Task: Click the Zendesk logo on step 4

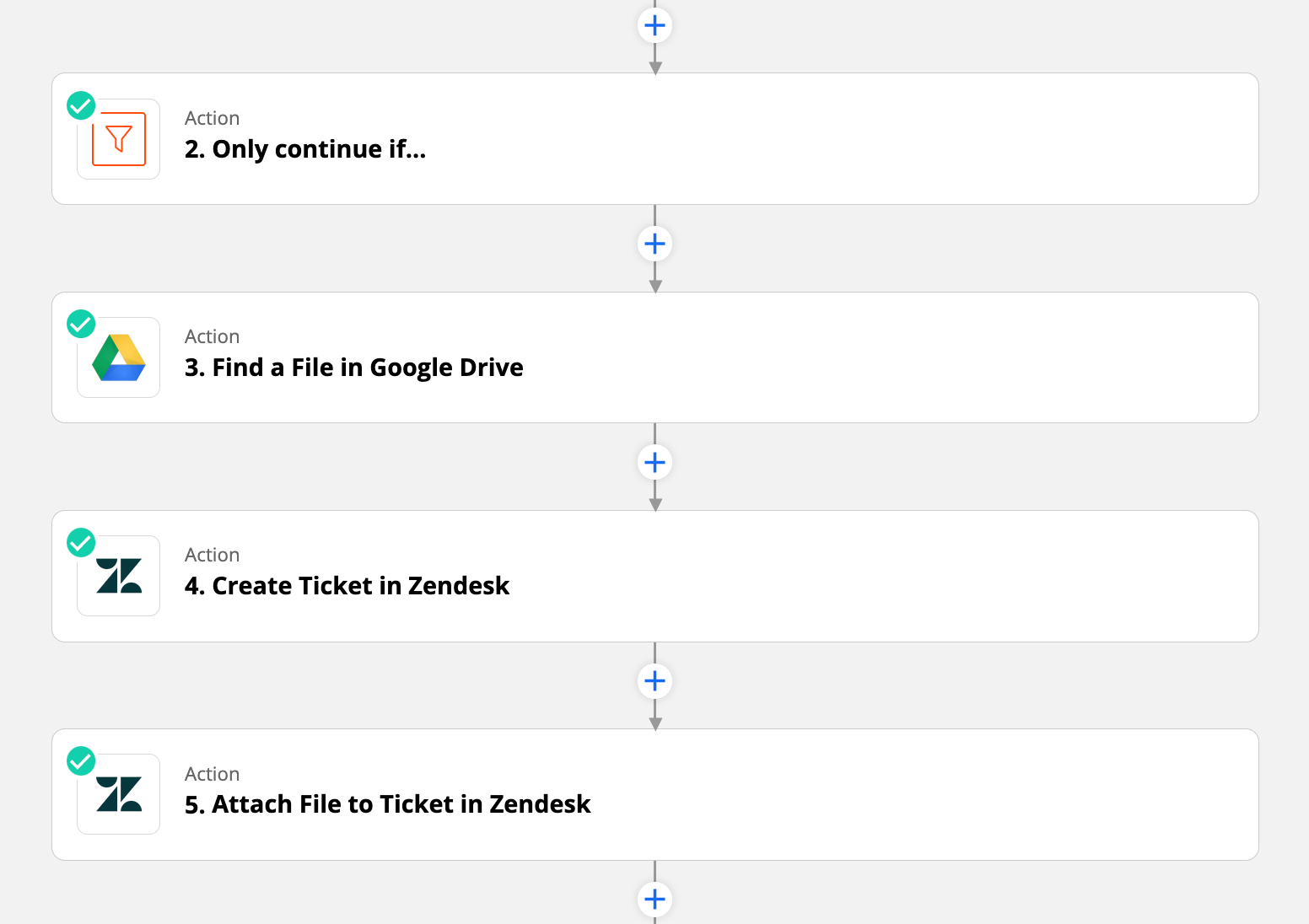Action: tap(119, 576)
